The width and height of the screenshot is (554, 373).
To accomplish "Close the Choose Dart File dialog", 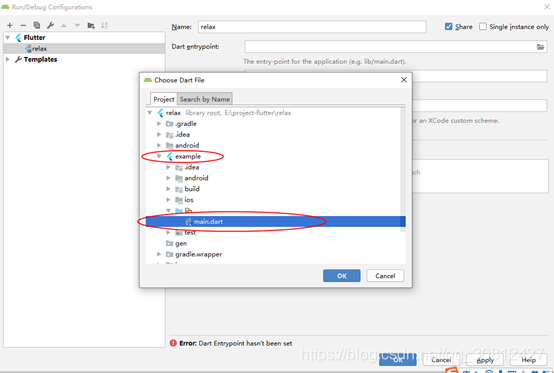I will pos(404,80).
